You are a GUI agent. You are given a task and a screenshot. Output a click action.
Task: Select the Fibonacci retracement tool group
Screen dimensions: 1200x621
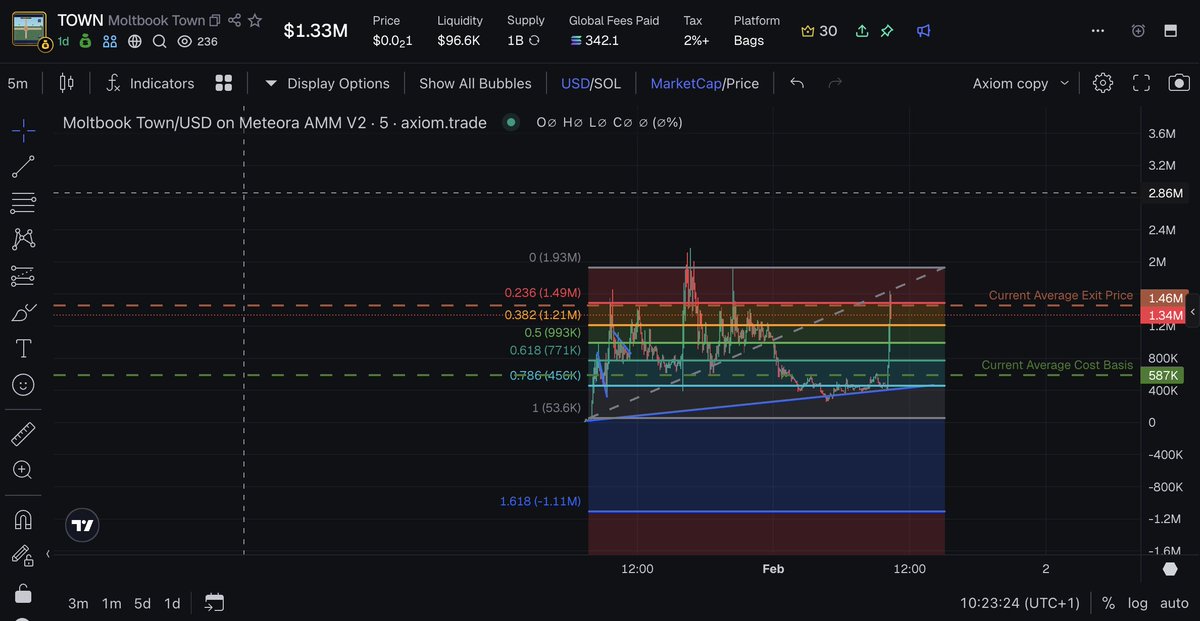pyautogui.click(x=23, y=203)
